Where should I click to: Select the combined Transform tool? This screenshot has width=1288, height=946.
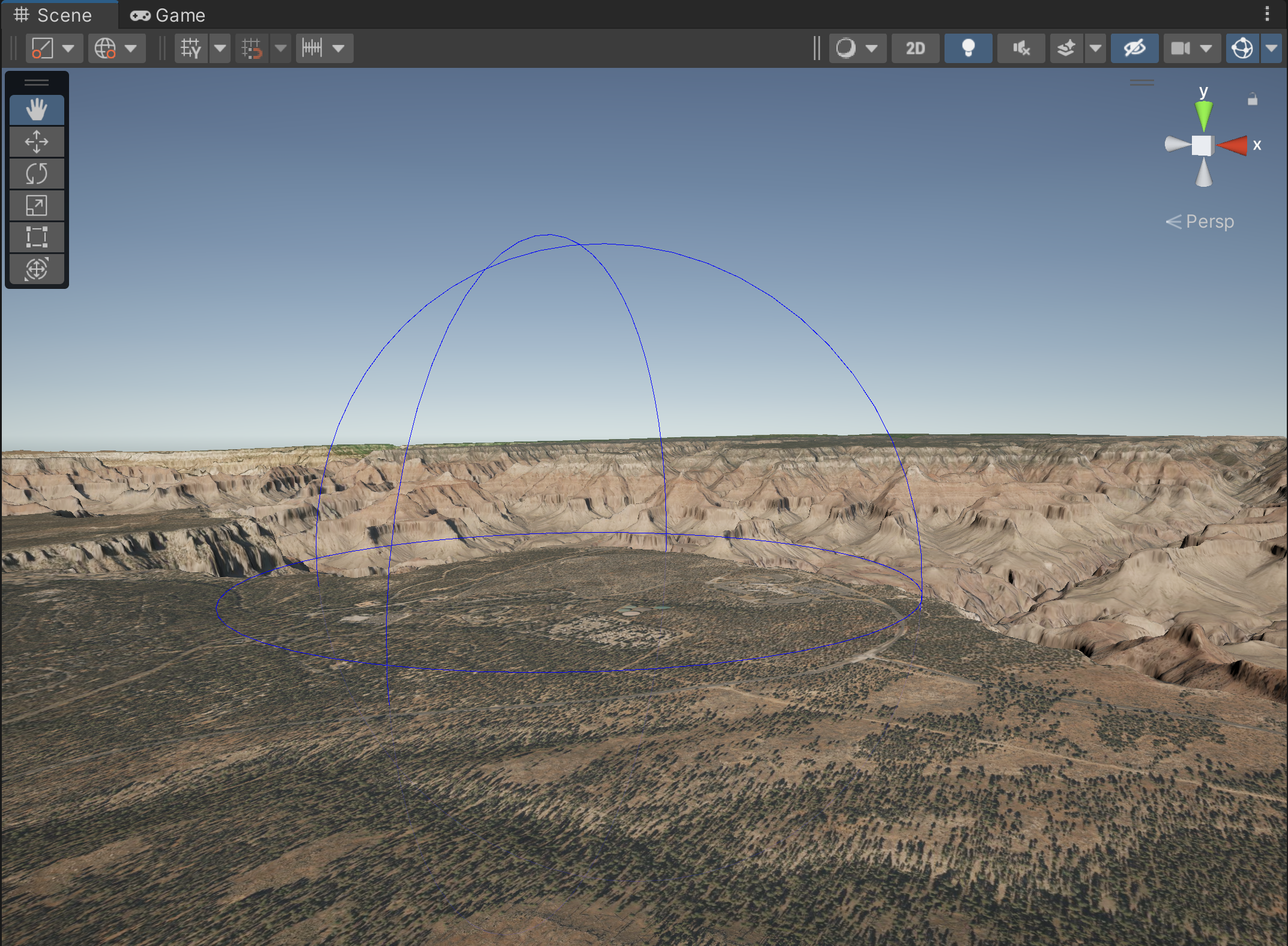(36, 269)
